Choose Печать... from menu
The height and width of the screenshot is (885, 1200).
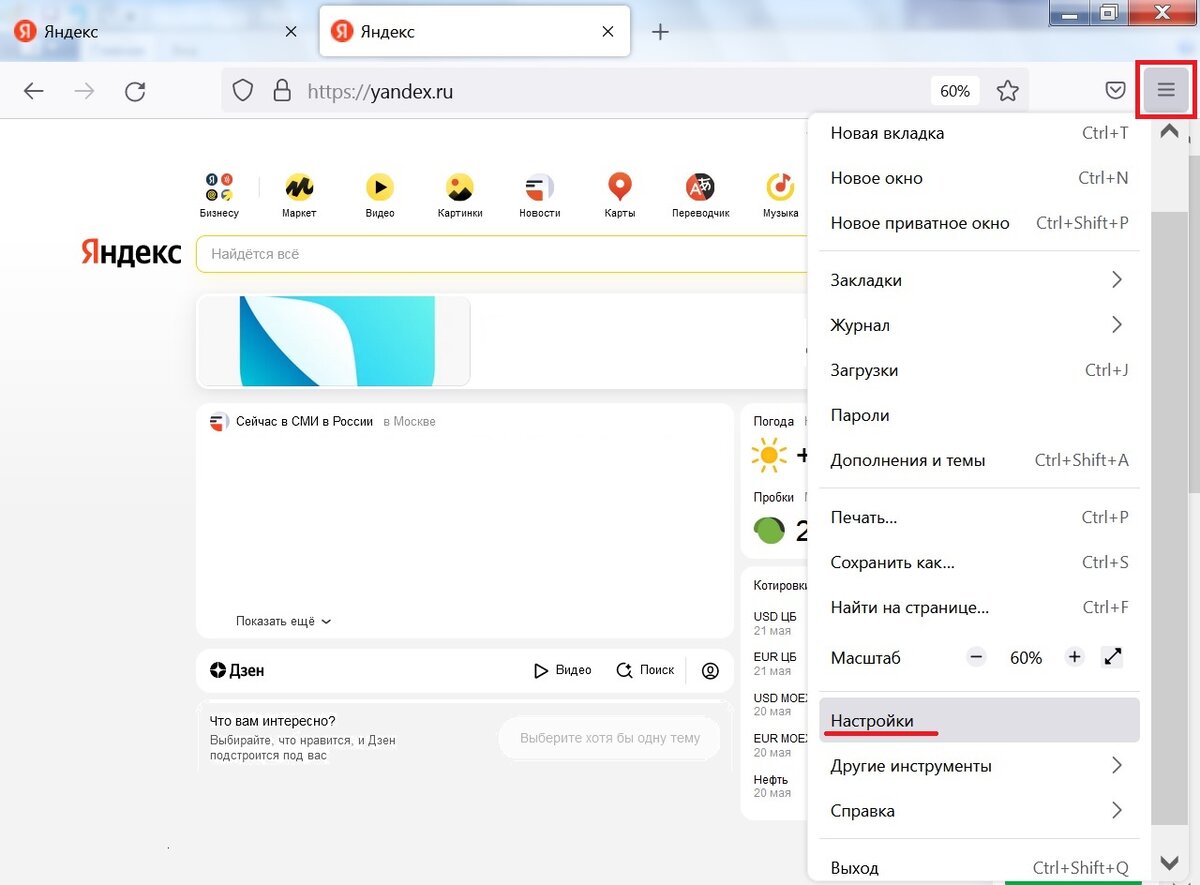point(979,517)
